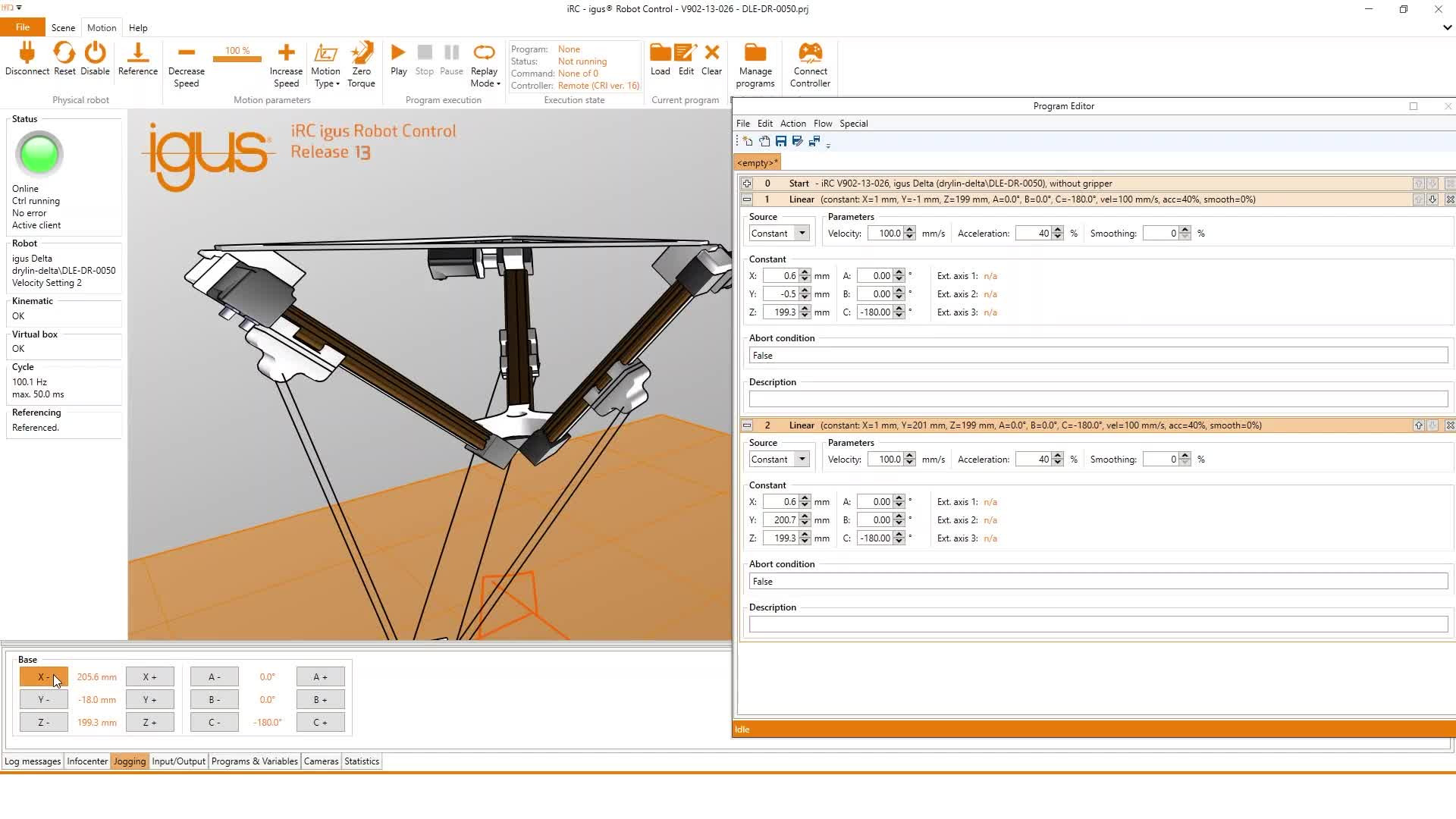The image size is (1456, 819).
Task: Open the Infocenter tab
Action: [87, 761]
